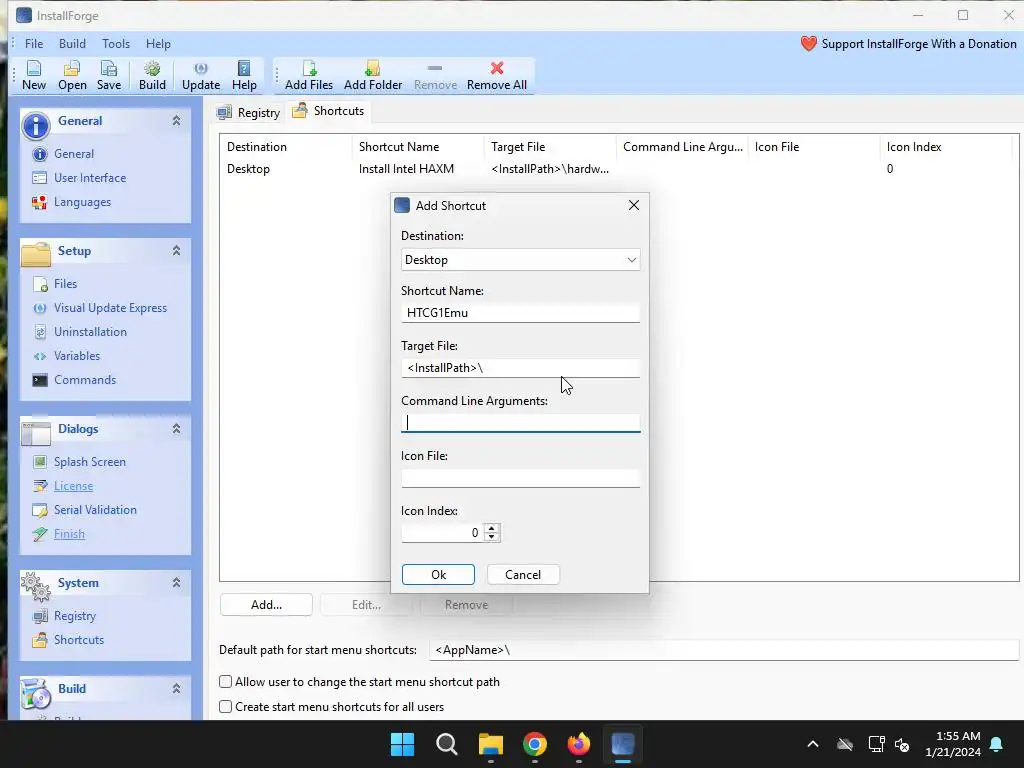Click the Add... button below list

tap(266, 605)
